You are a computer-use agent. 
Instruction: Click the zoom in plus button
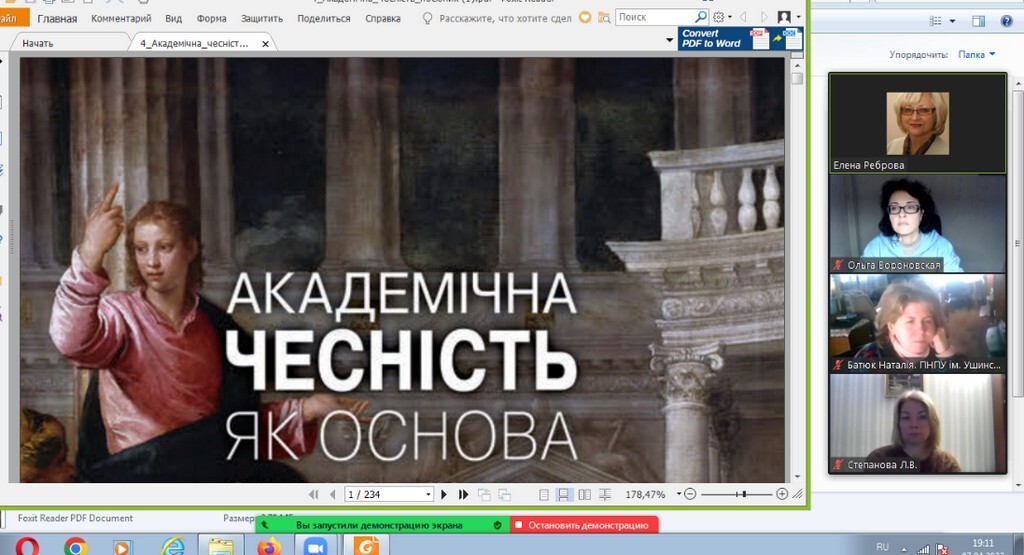[782, 494]
